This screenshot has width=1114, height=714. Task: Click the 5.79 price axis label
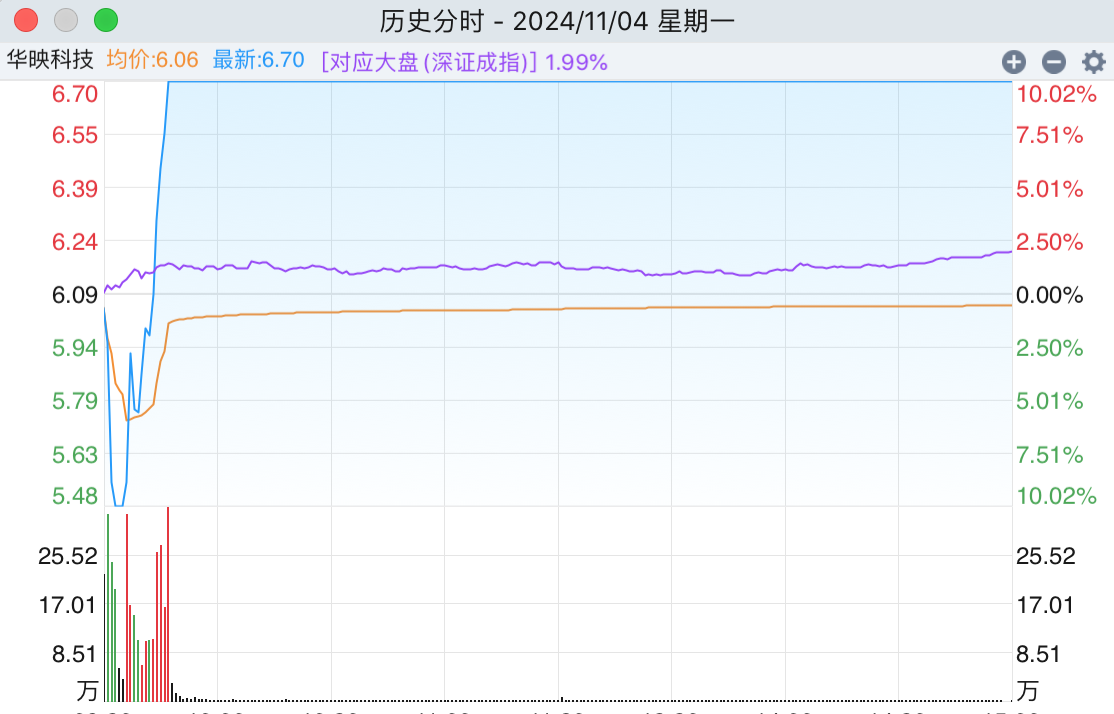(75, 401)
